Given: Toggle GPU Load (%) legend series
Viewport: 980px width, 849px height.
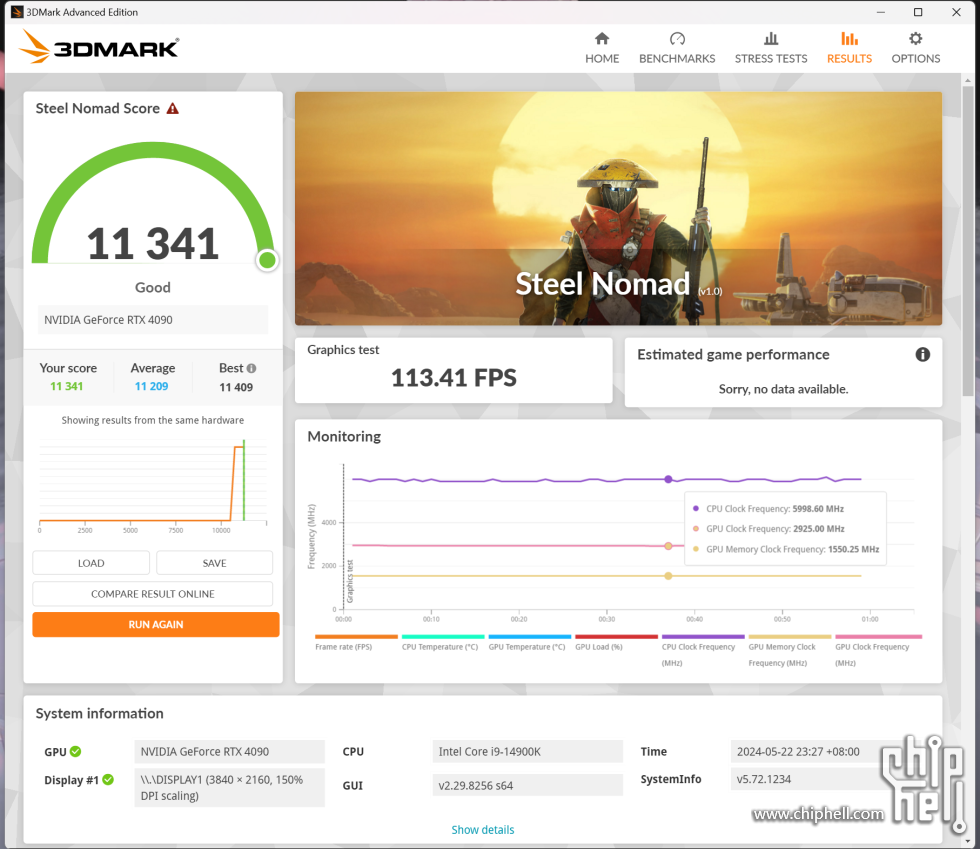Looking at the screenshot, I should click(x=616, y=643).
